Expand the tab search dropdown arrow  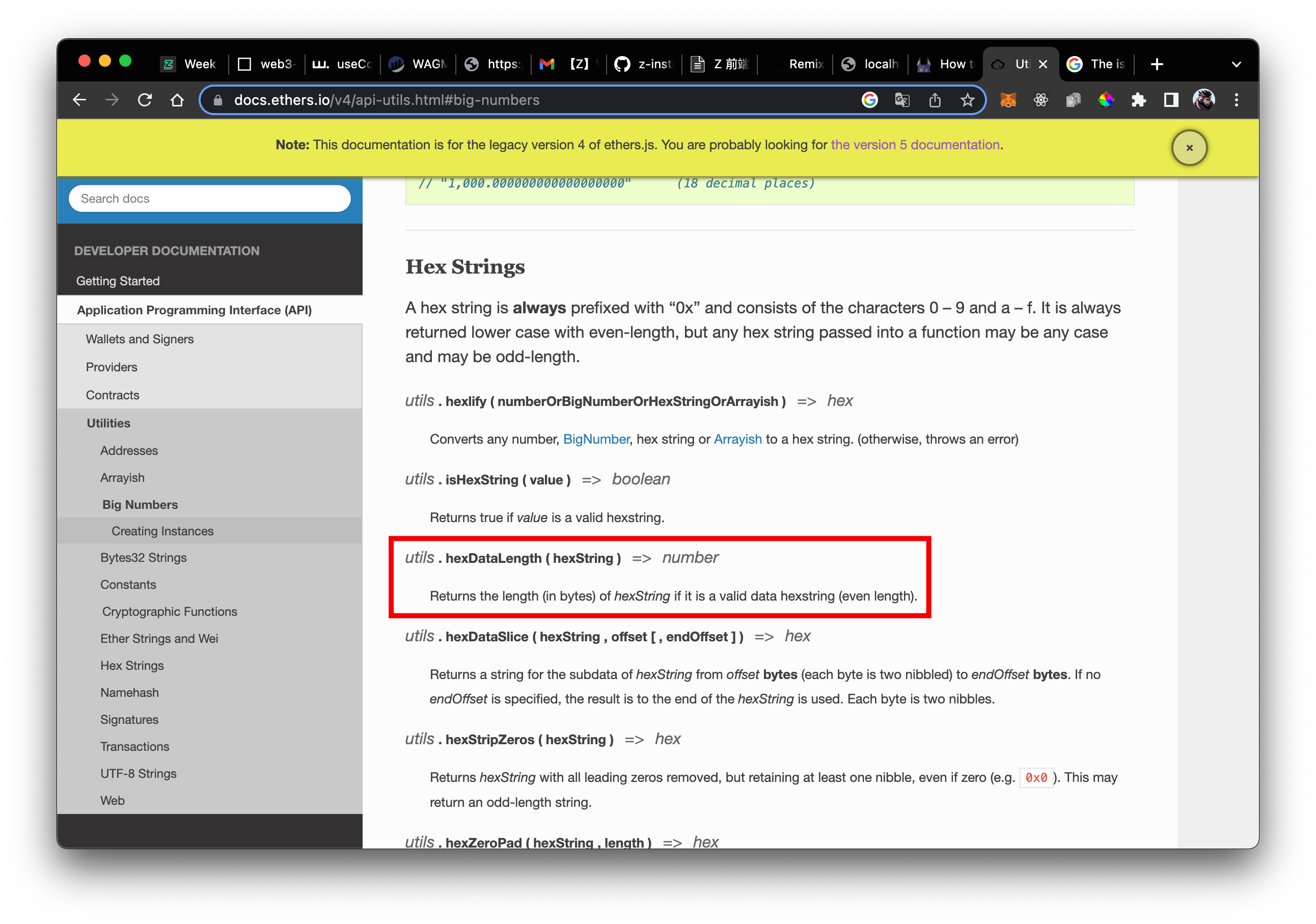click(1236, 64)
